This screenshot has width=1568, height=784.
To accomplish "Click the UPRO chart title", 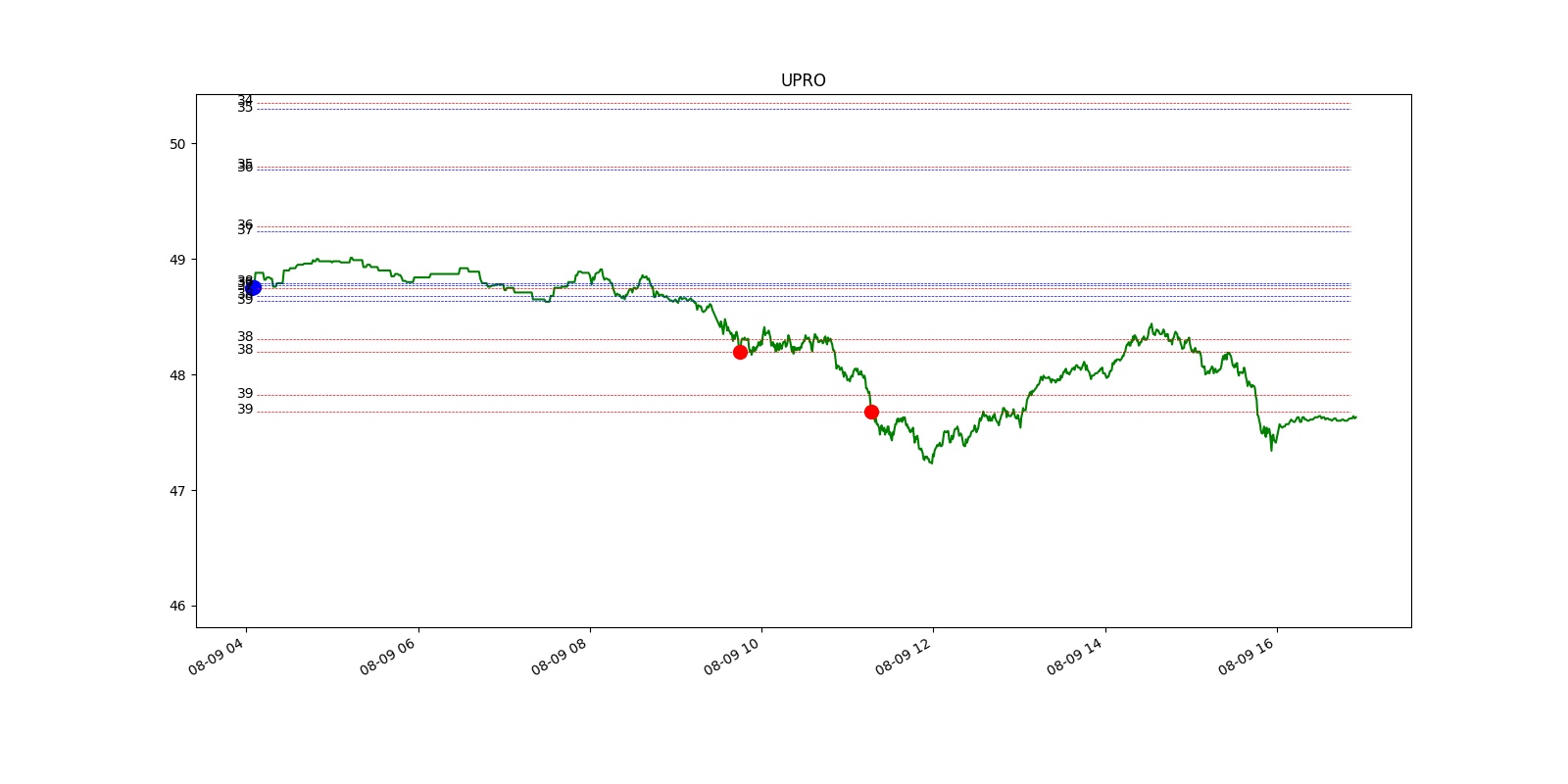I will 803,80.
